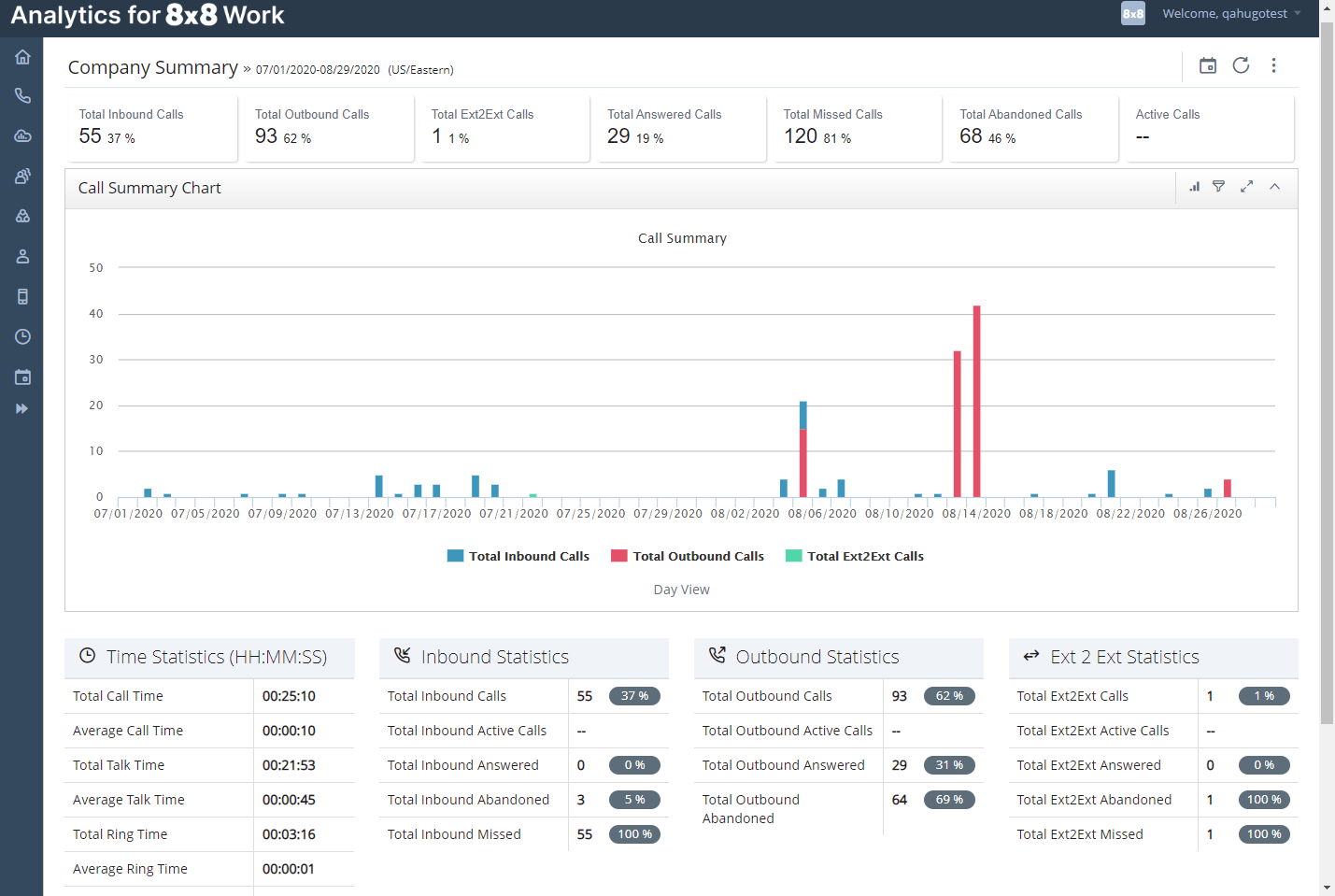Open the clock history icon in the sidebar
Screen dimensions: 1335x896
click(22, 336)
